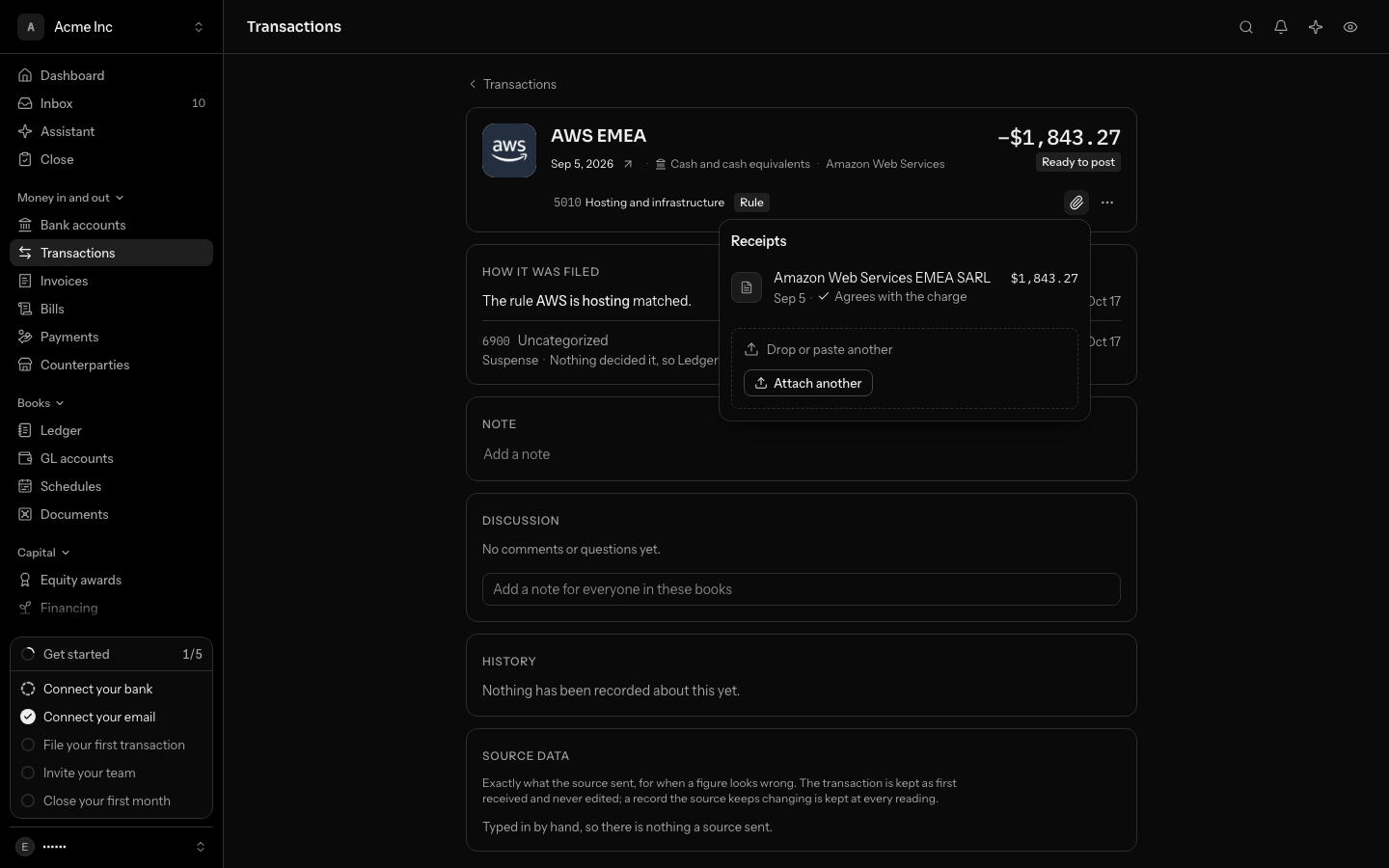Click the Counterparties sidebar icon

coord(25,365)
